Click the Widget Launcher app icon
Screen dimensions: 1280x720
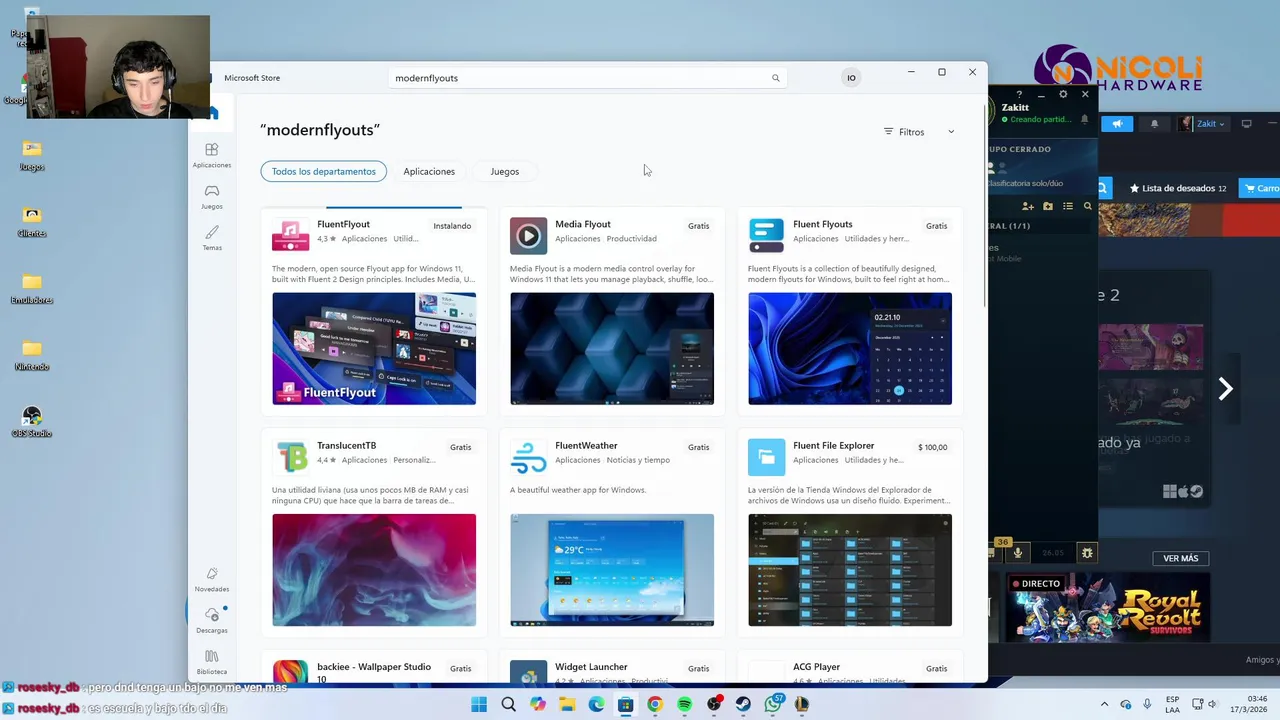pos(528,672)
